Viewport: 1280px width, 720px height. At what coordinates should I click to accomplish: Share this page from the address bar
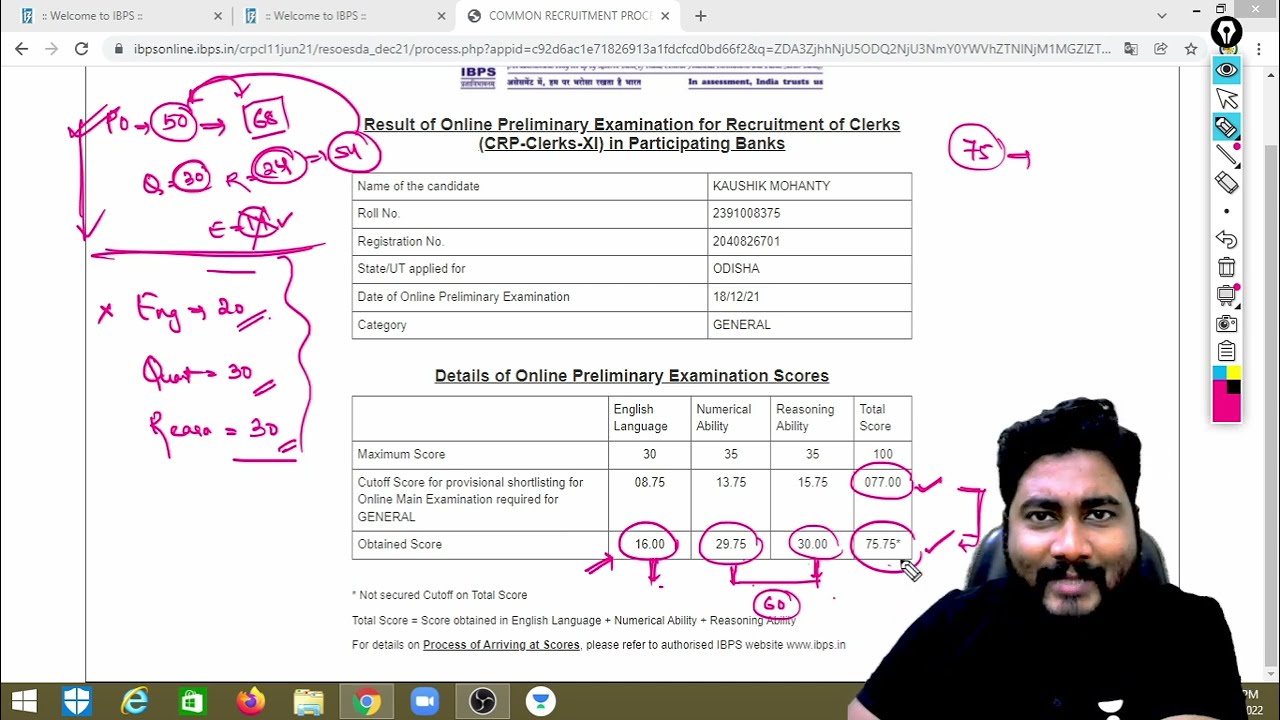pyautogui.click(x=1160, y=48)
